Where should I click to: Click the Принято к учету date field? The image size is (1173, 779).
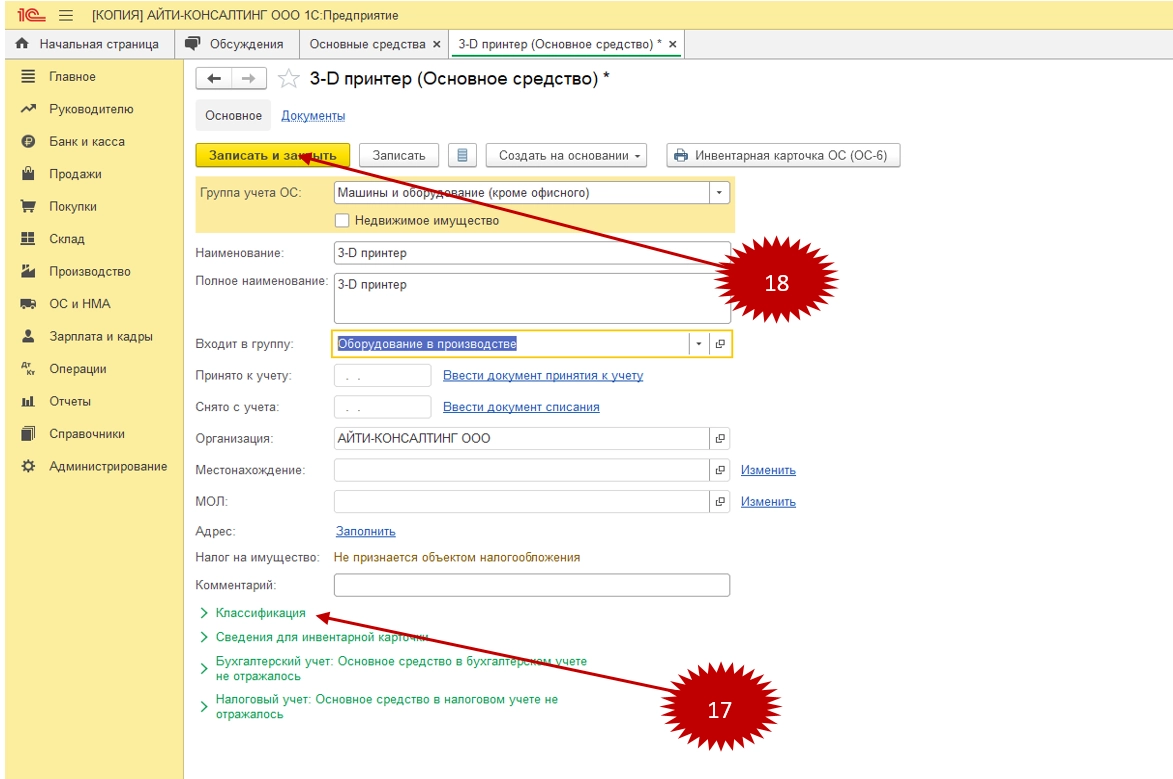pyautogui.click(x=382, y=375)
